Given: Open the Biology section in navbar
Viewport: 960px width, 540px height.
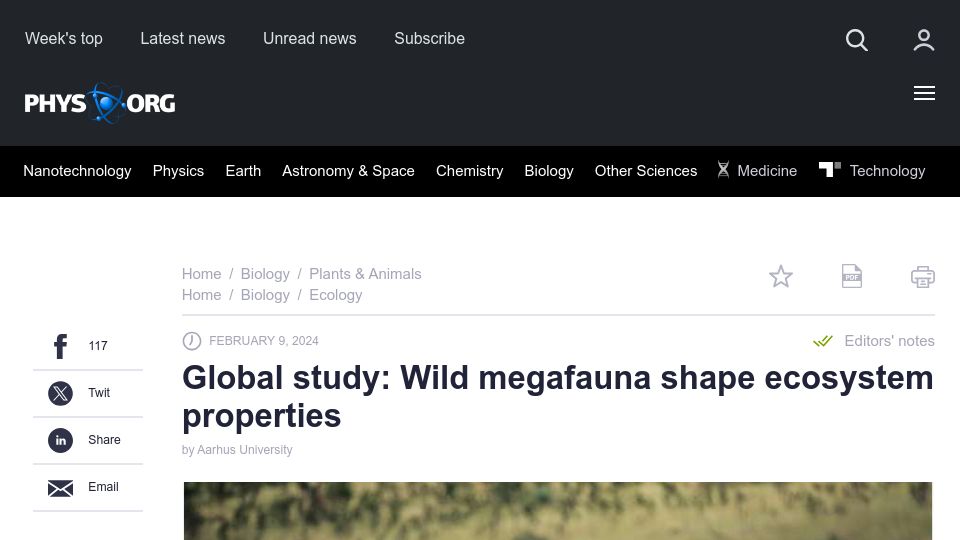Looking at the screenshot, I should click(x=549, y=171).
